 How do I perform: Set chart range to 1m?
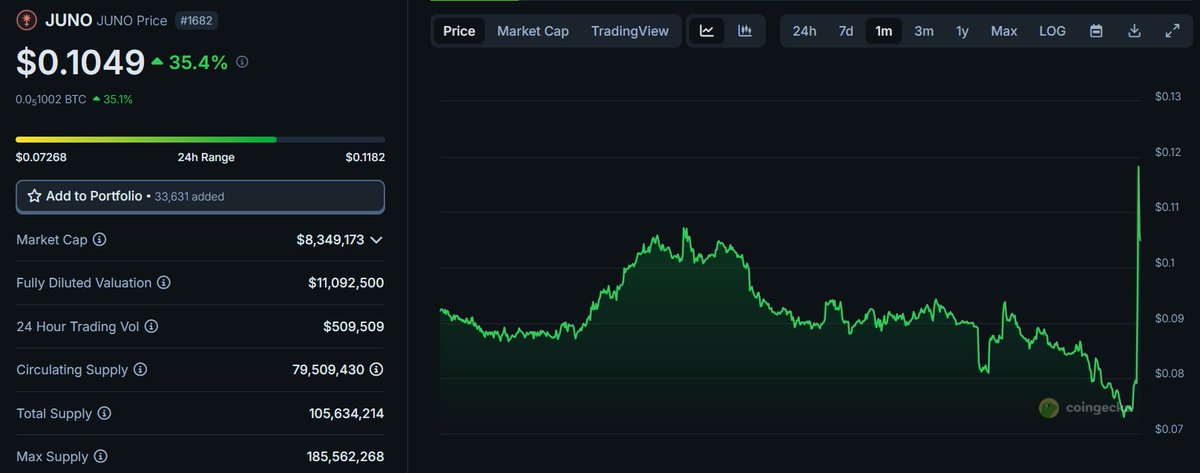884,31
